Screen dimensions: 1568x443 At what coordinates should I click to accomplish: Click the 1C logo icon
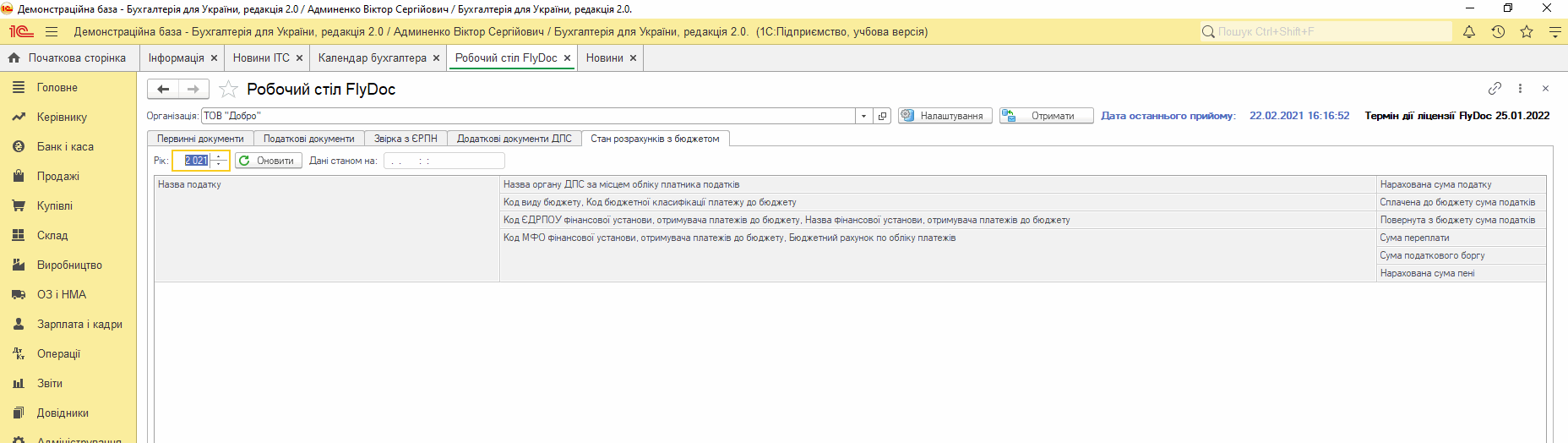click(x=21, y=32)
